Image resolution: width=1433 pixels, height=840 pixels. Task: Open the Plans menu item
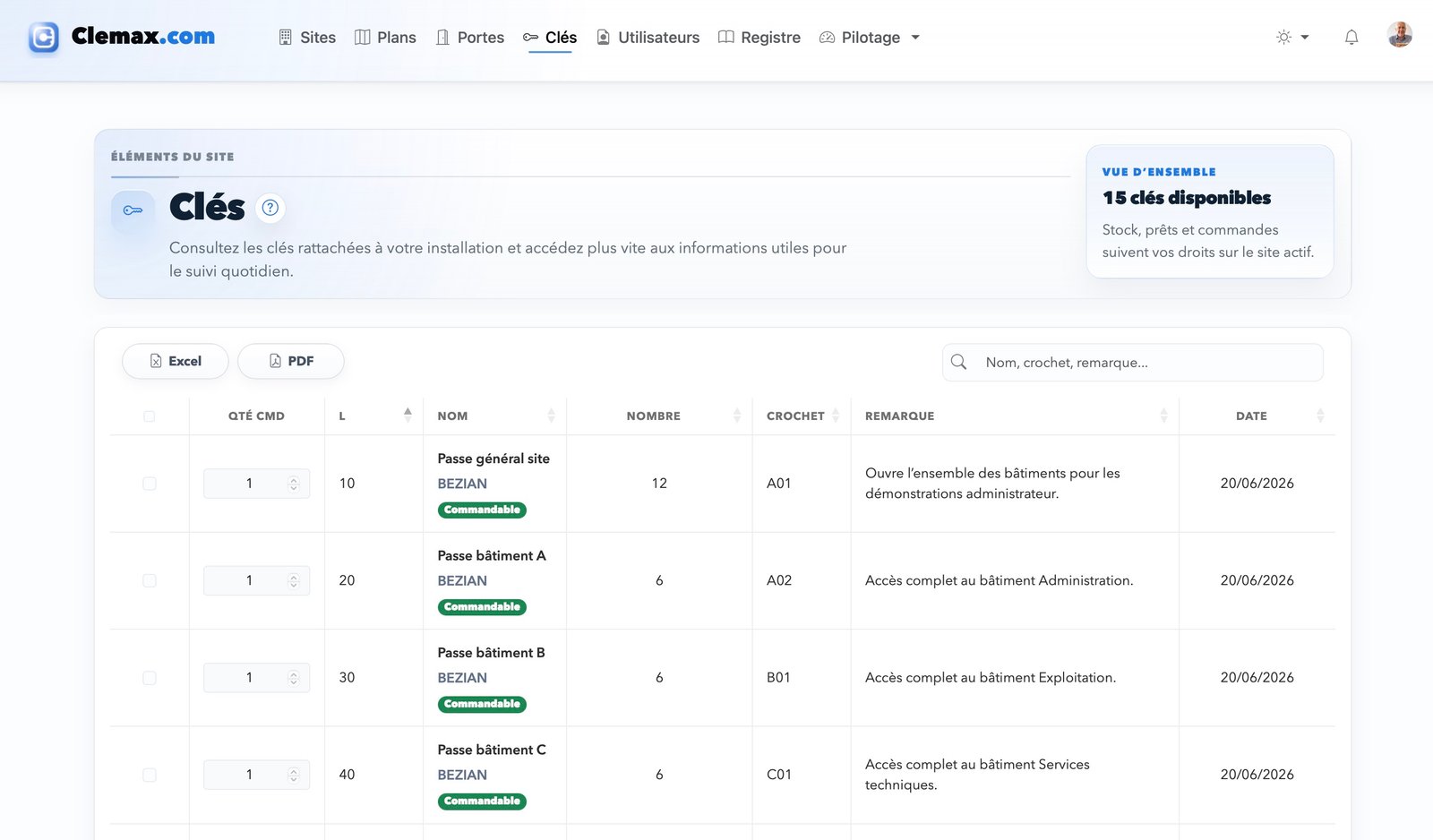(x=385, y=38)
